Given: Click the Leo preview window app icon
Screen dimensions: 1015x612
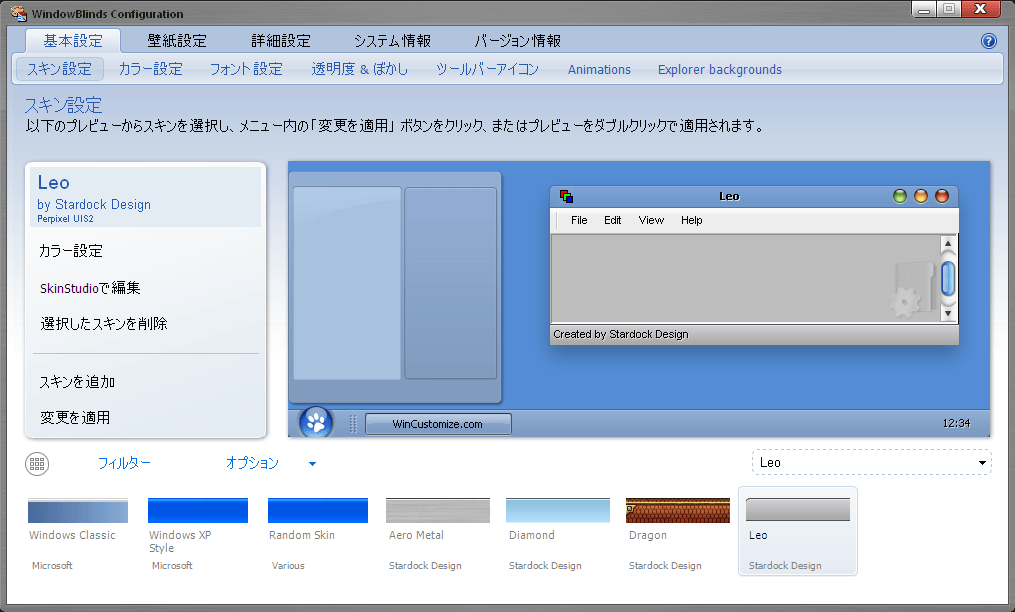Looking at the screenshot, I should 566,196.
